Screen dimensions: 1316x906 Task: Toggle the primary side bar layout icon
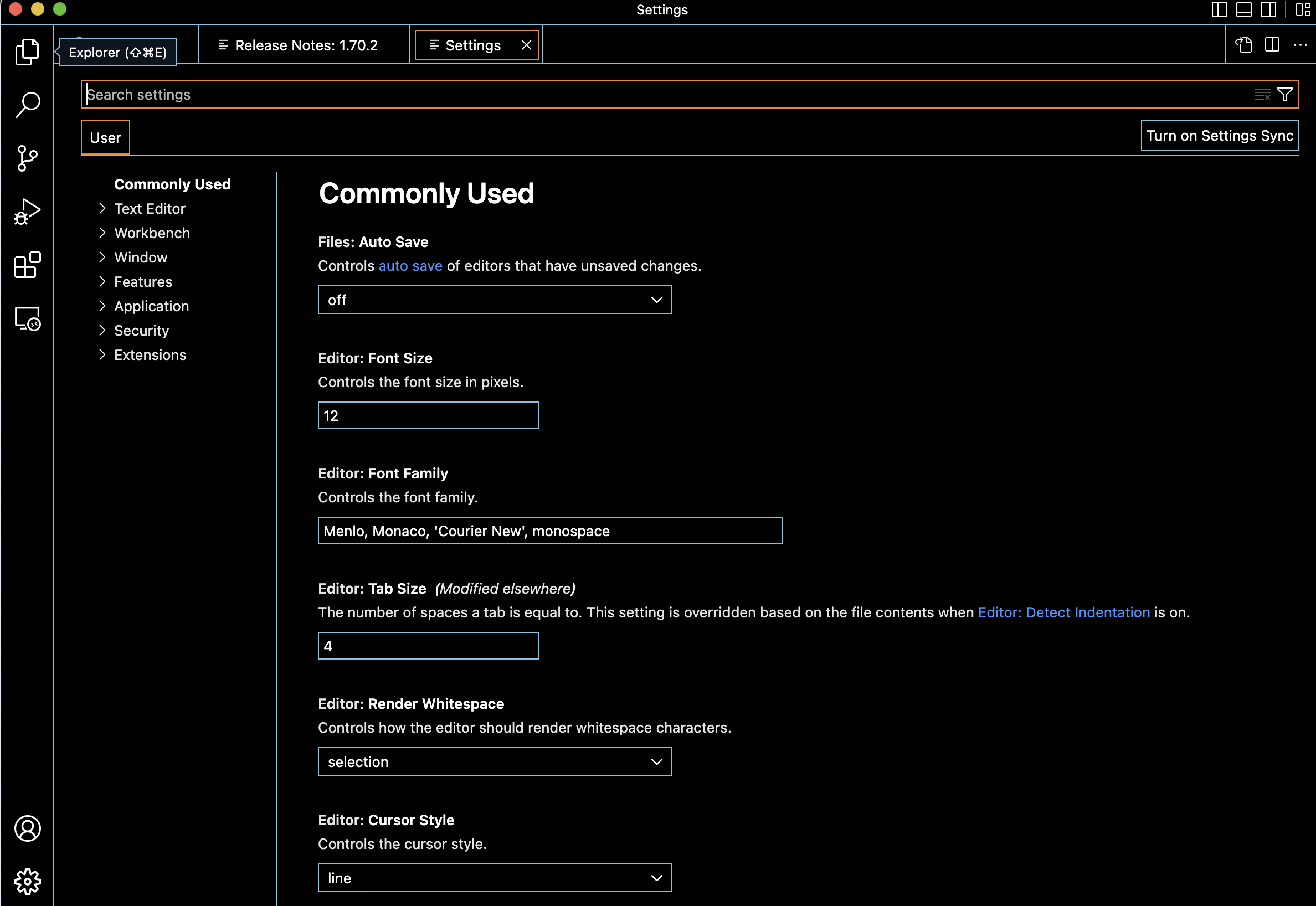tap(1219, 9)
